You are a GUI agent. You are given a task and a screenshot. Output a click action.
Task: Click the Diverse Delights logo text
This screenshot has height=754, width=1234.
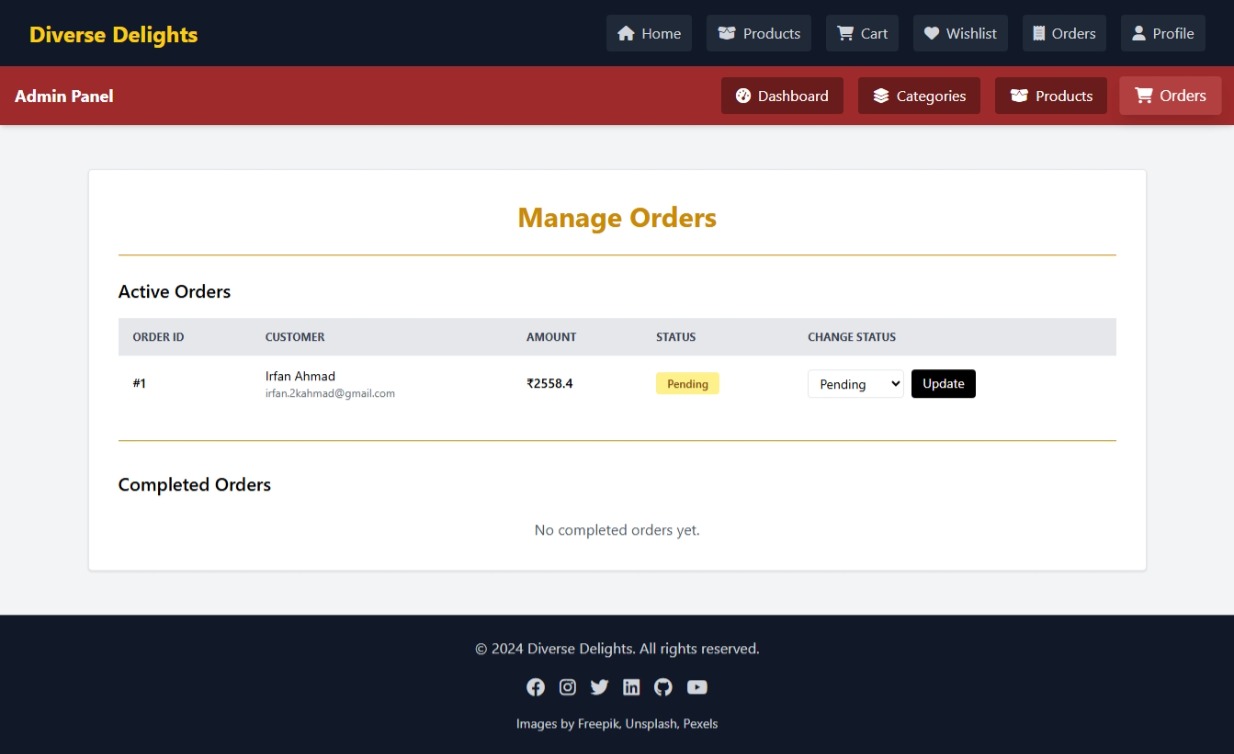coord(114,35)
